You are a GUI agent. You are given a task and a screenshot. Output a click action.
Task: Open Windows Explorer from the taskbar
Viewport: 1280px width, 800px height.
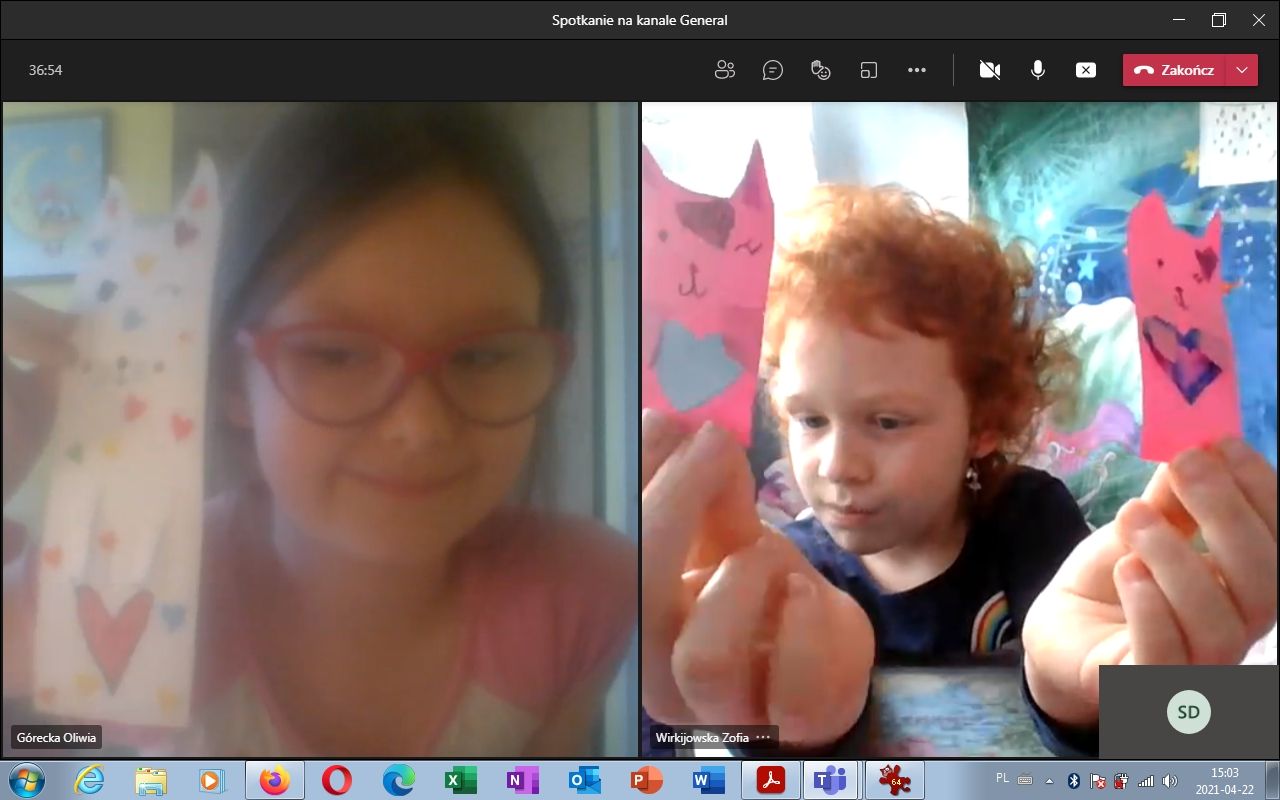pyautogui.click(x=151, y=780)
